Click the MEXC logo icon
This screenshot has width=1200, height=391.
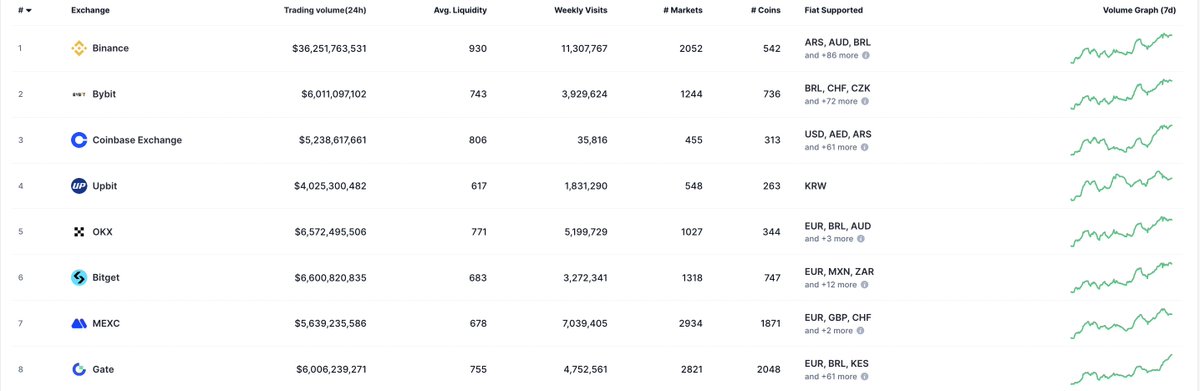tap(79, 324)
